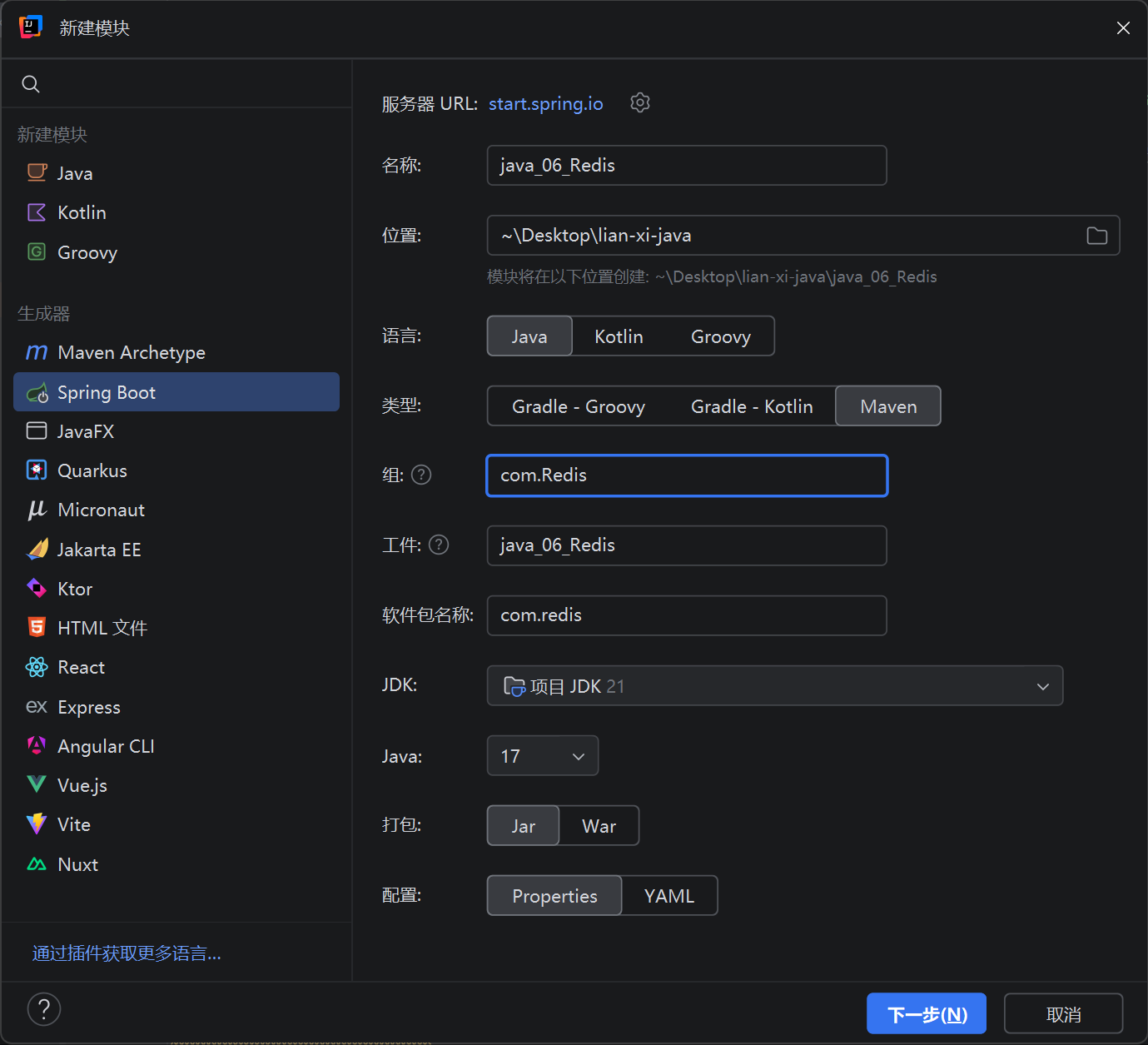Viewport: 1148px width, 1045px height.
Task: Set language to Java
Action: (x=529, y=336)
